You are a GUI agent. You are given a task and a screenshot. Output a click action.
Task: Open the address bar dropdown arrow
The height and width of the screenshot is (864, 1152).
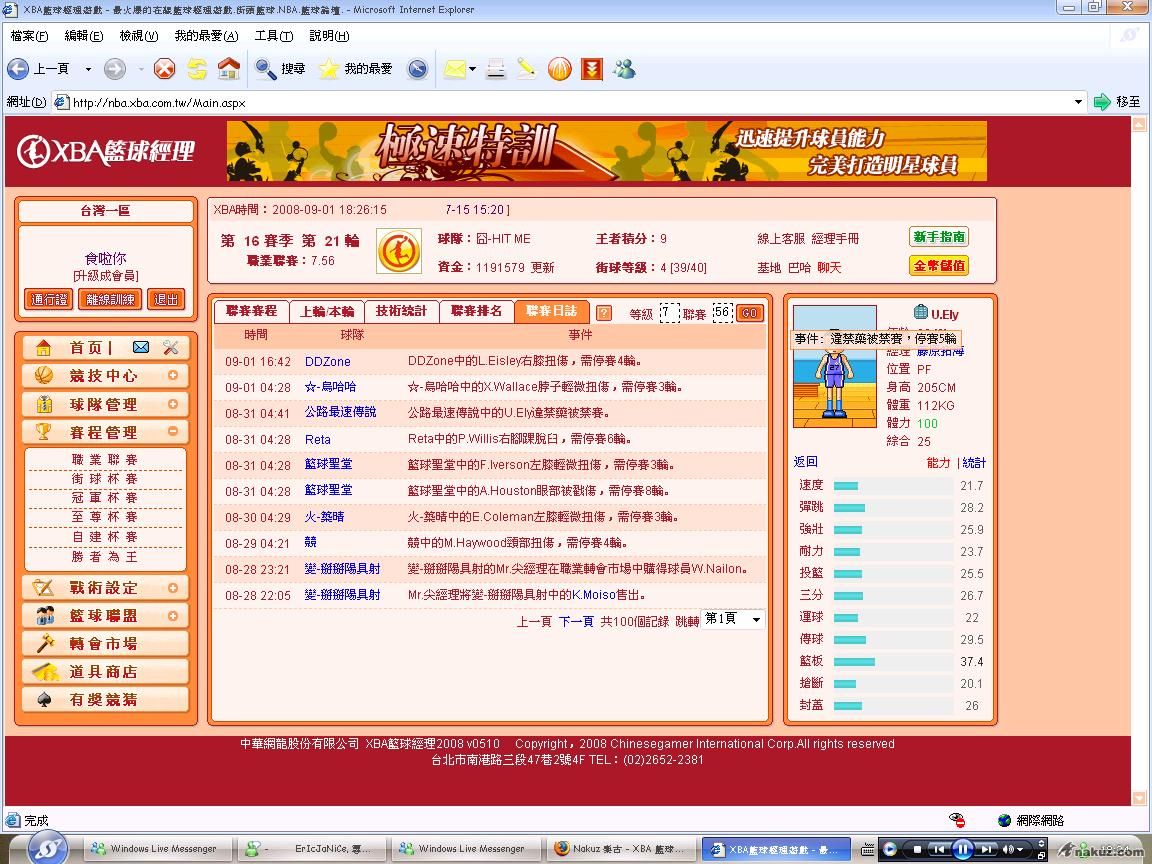point(1078,102)
